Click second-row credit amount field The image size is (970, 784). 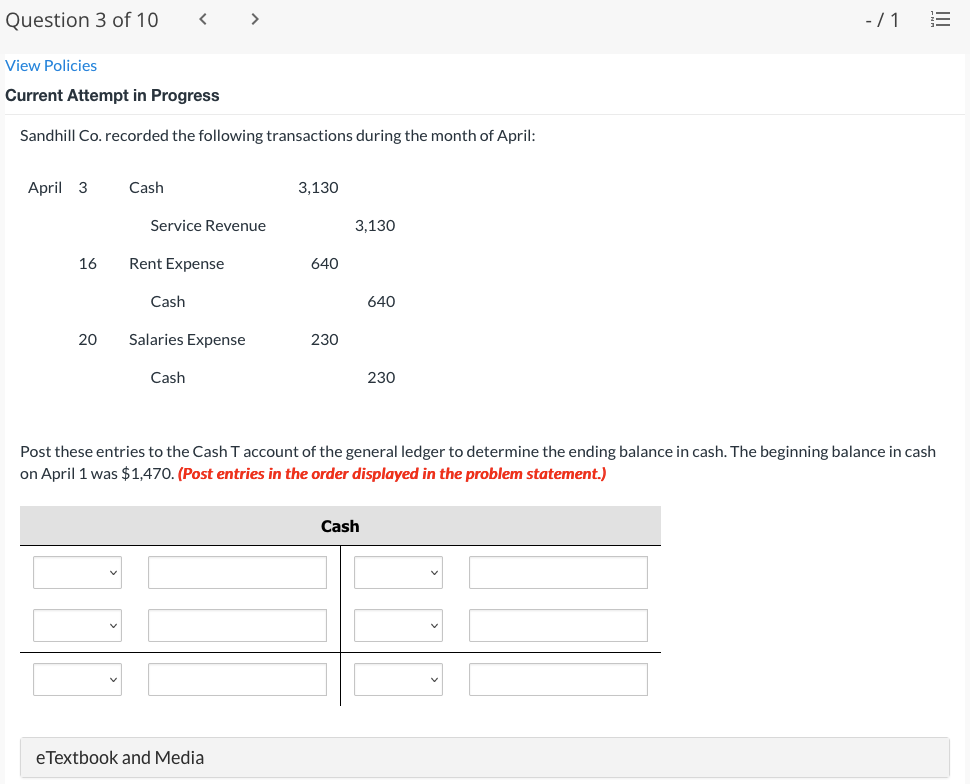[x=559, y=626]
